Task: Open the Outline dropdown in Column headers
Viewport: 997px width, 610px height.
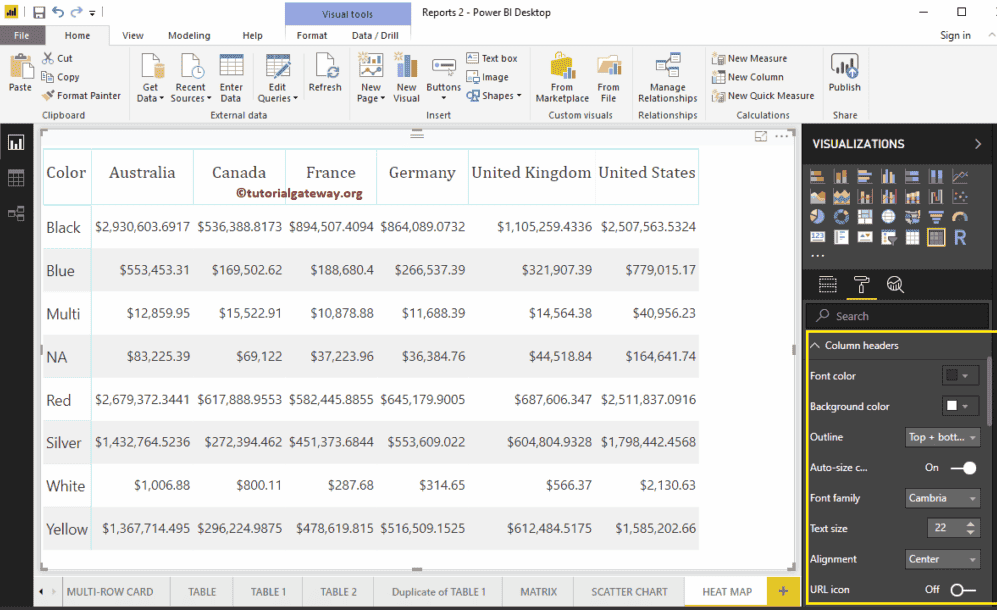Action: [x=941, y=437]
